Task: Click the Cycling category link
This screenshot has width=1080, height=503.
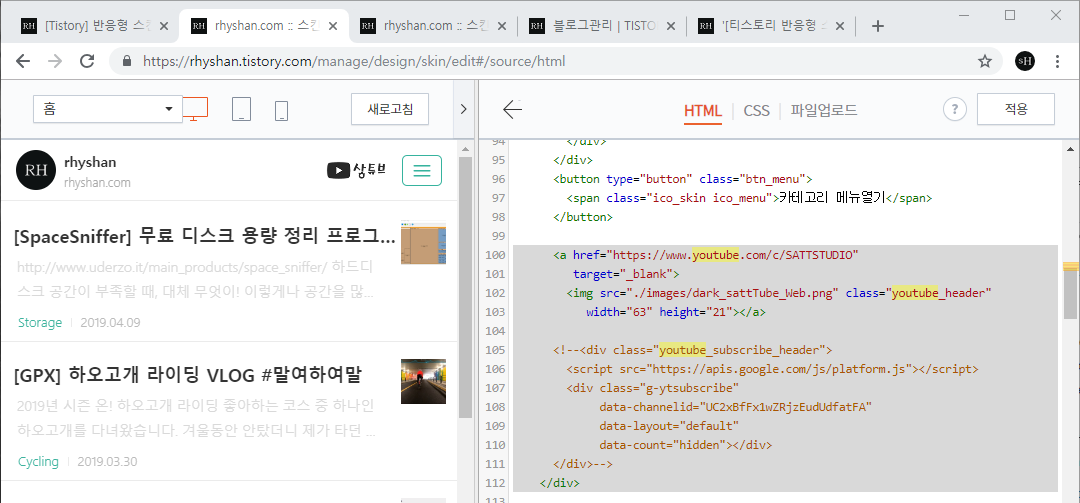Action: point(38,462)
